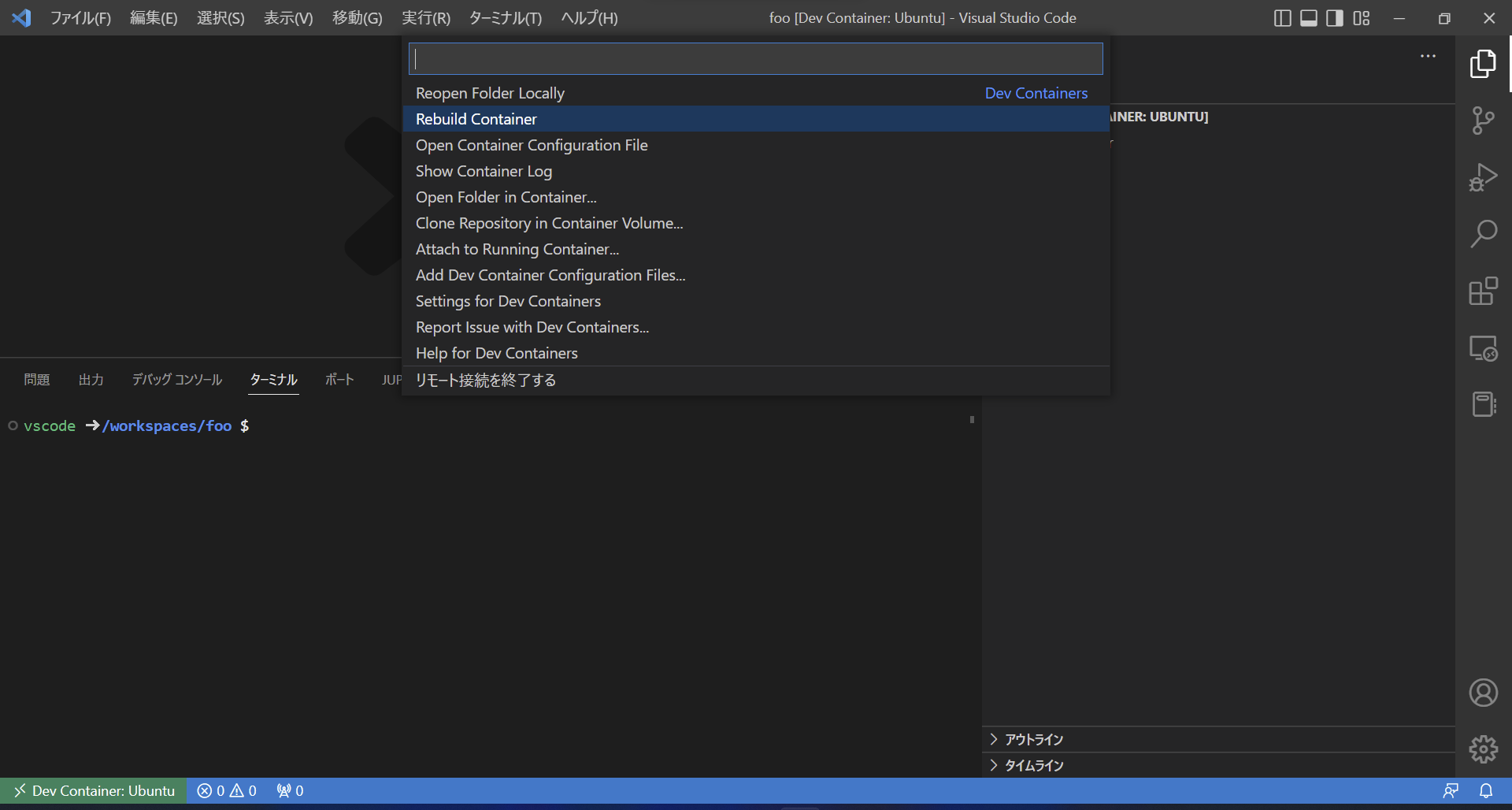Viewport: 1512px width, 810px height.
Task: Open the Accounts menu icon
Action: click(1483, 693)
